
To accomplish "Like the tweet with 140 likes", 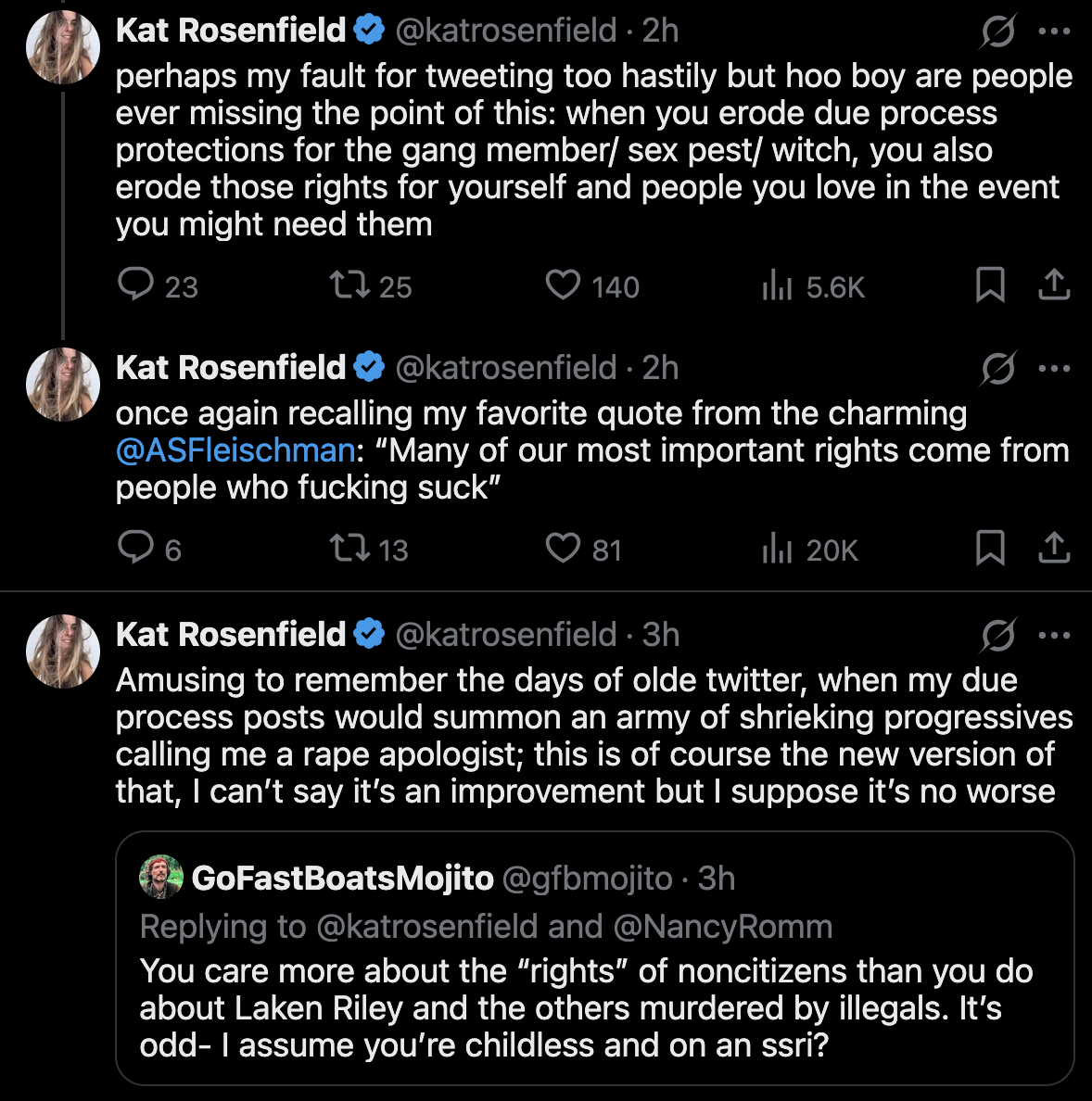I will pyautogui.click(x=563, y=285).
